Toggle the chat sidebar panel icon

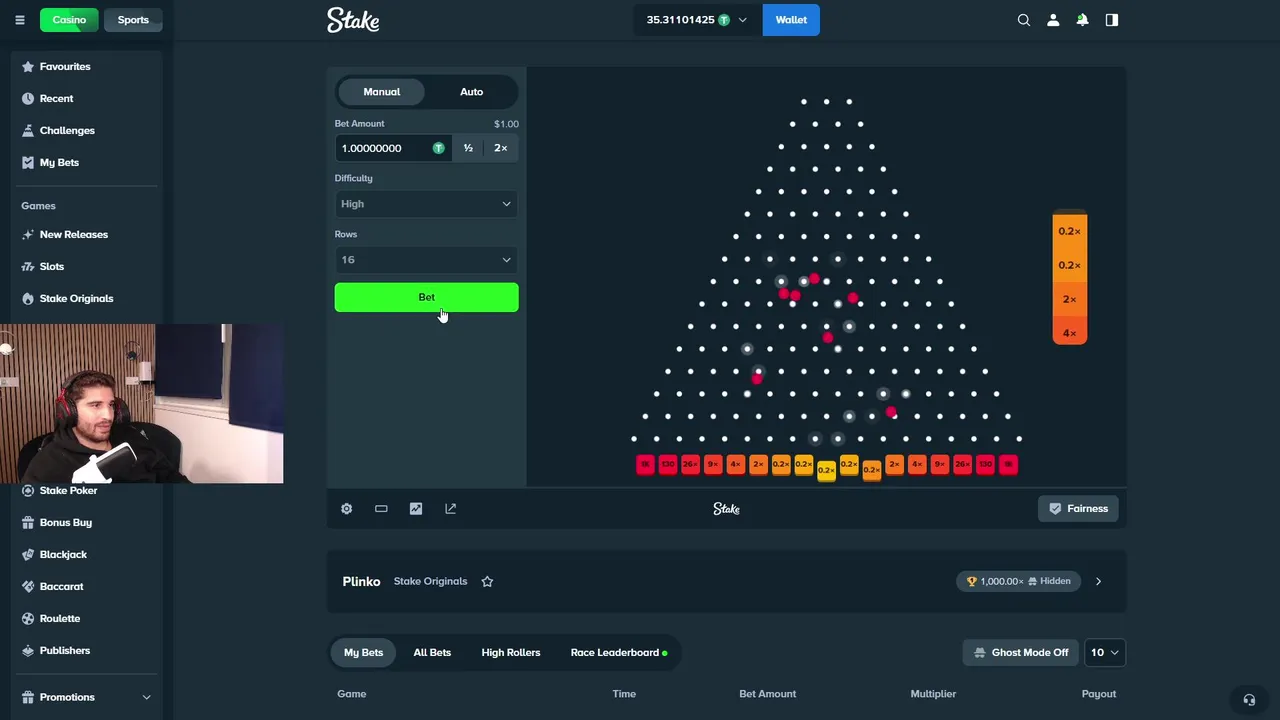tap(1112, 20)
